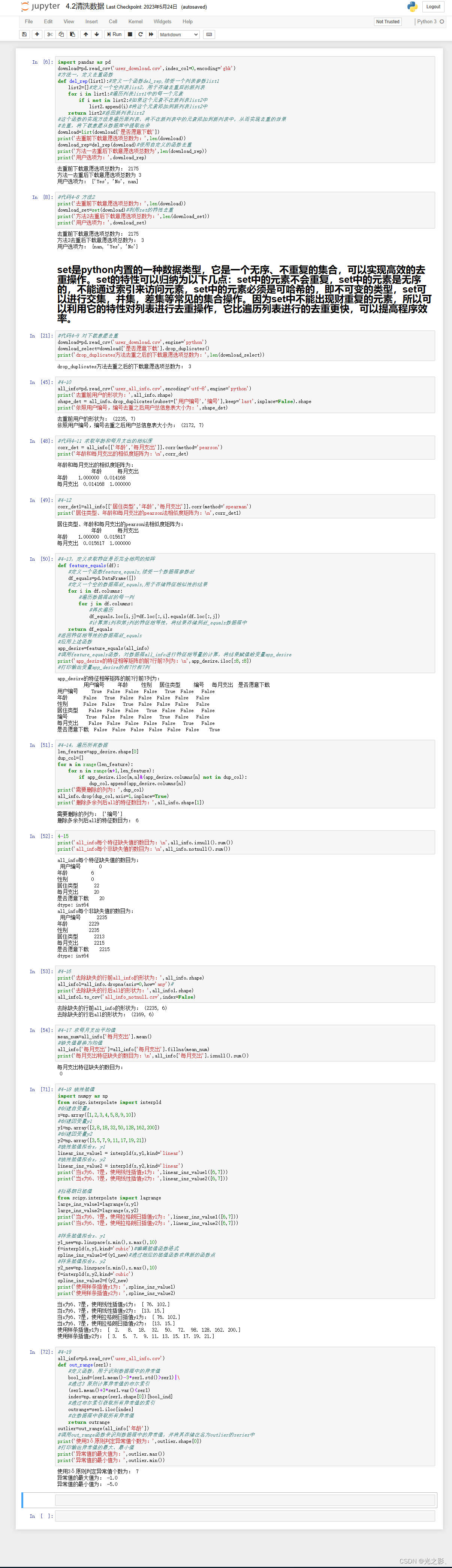Cut selected cells with the scissors icon
The image size is (452, 1568).
[x=50, y=34]
